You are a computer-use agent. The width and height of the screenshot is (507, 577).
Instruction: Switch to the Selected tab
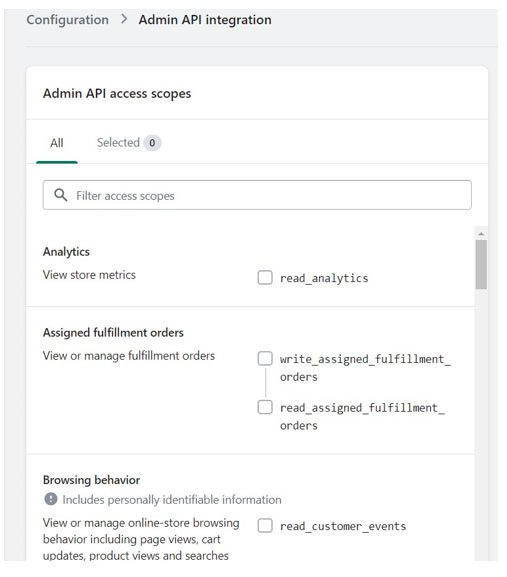pos(128,143)
